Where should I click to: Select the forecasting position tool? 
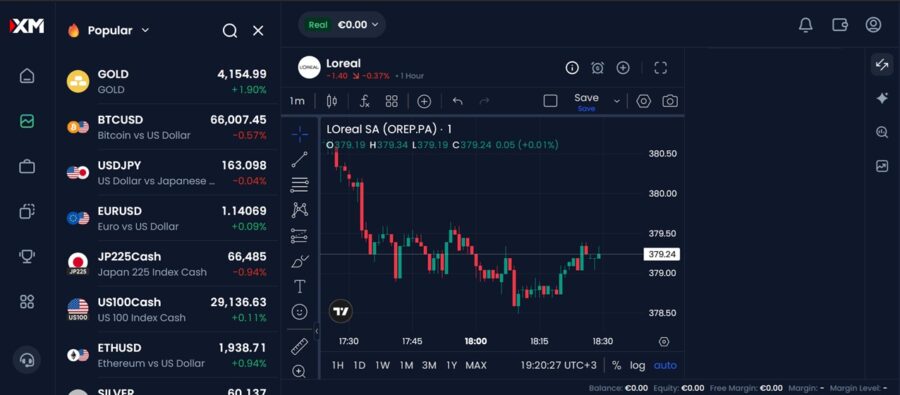coord(300,235)
